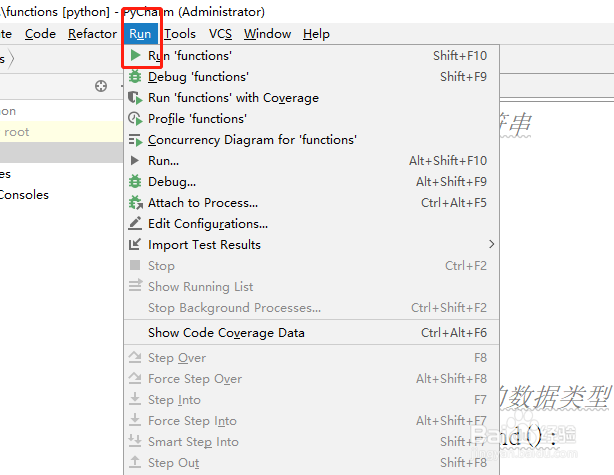Select Run 'functions' menu entry
The image size is (614, 475).
[x=311, y=56]
